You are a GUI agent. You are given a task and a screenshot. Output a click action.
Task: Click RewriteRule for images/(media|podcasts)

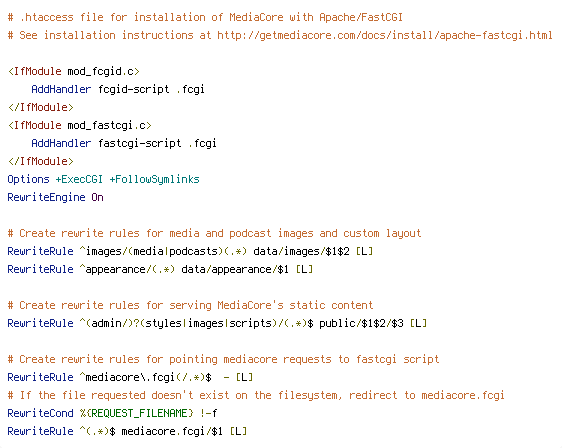pyautogui.click(x=190, y=251)
